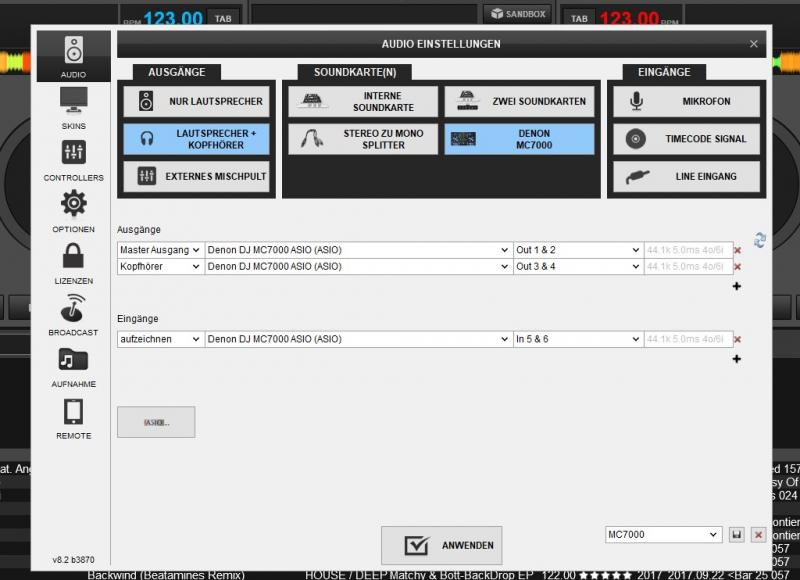Viewport: 800px width, 580px height.
Task: Save the MC7000 audio configuration
Action: (x=736, y=535)
